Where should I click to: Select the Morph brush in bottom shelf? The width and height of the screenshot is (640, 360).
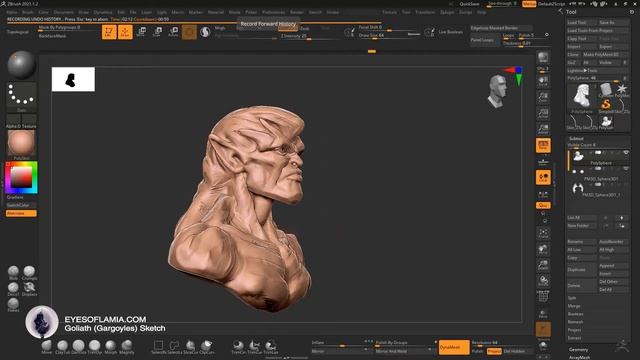[x=110, y=347]
